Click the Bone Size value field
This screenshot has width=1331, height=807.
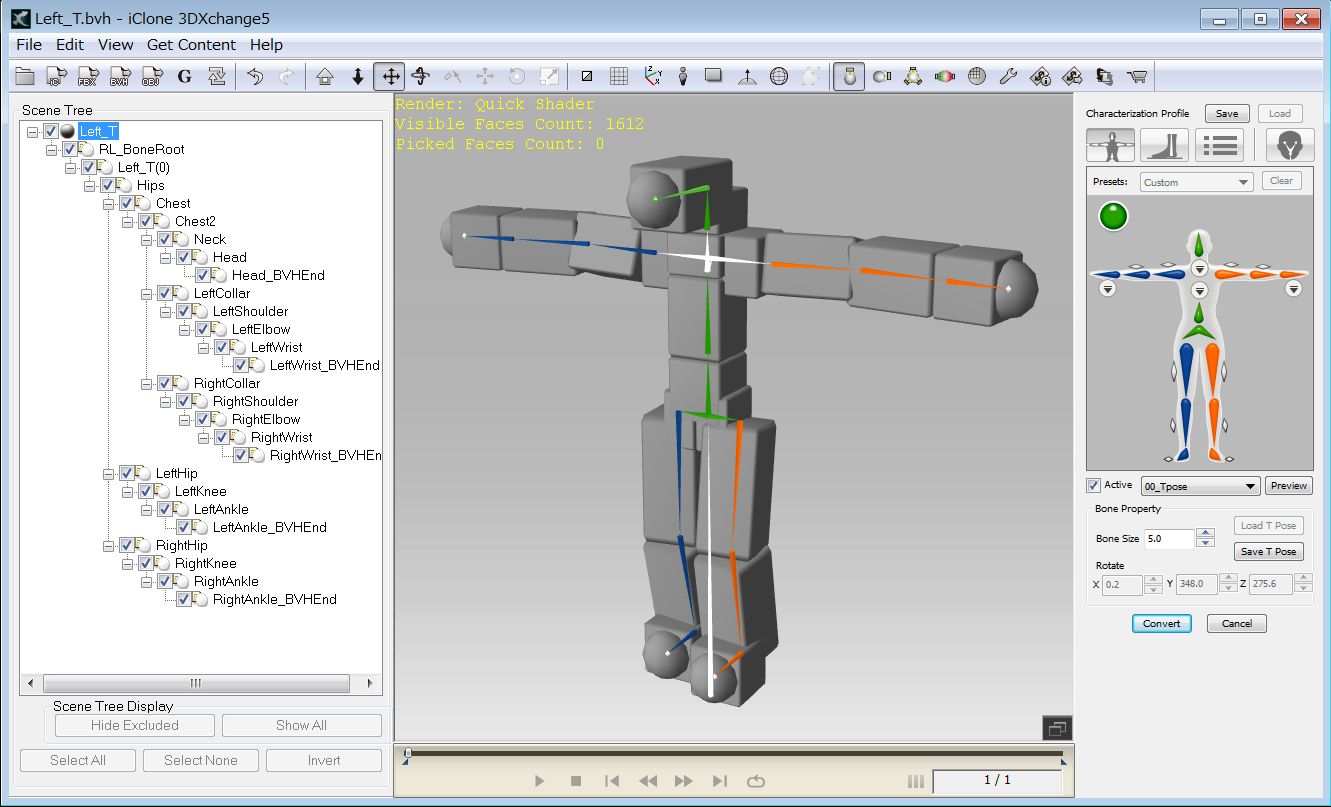[1168, 538]
